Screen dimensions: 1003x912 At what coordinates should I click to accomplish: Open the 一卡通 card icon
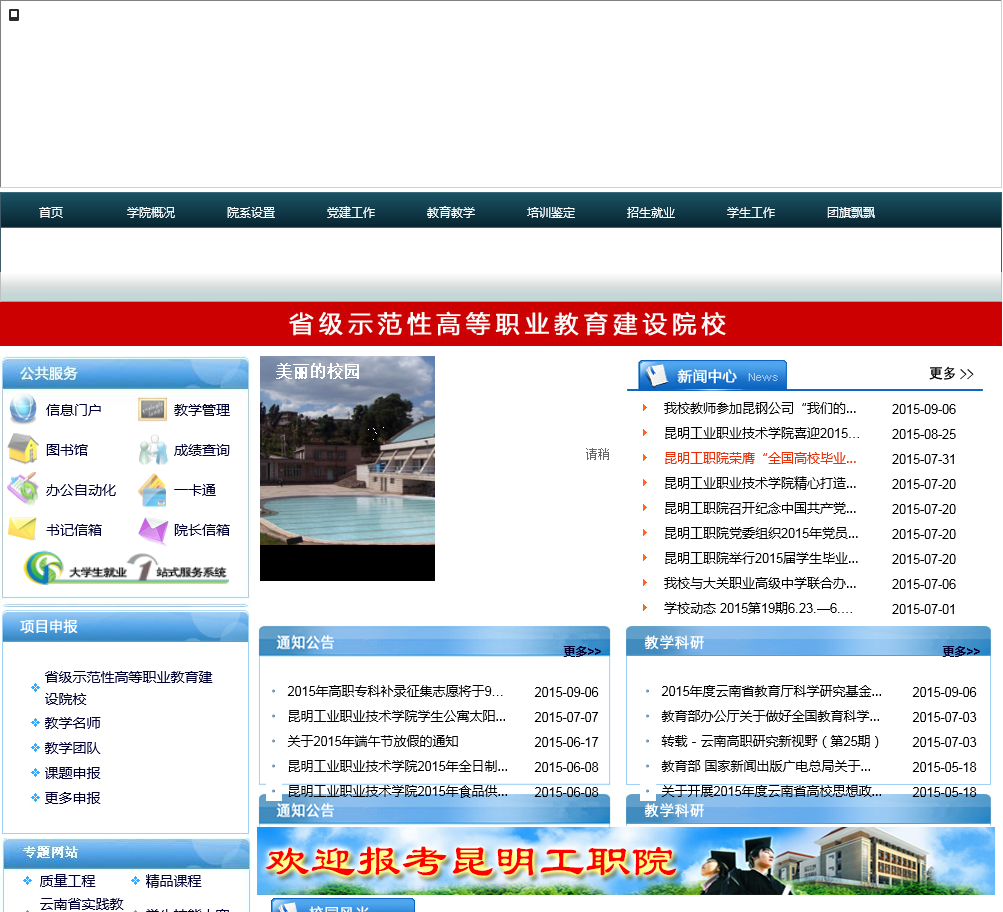tap(152, 490)
